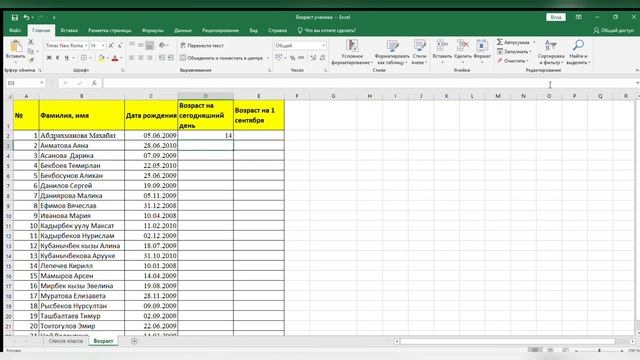
Task: Toggle Underline formatting
Action: click(67, 58)
